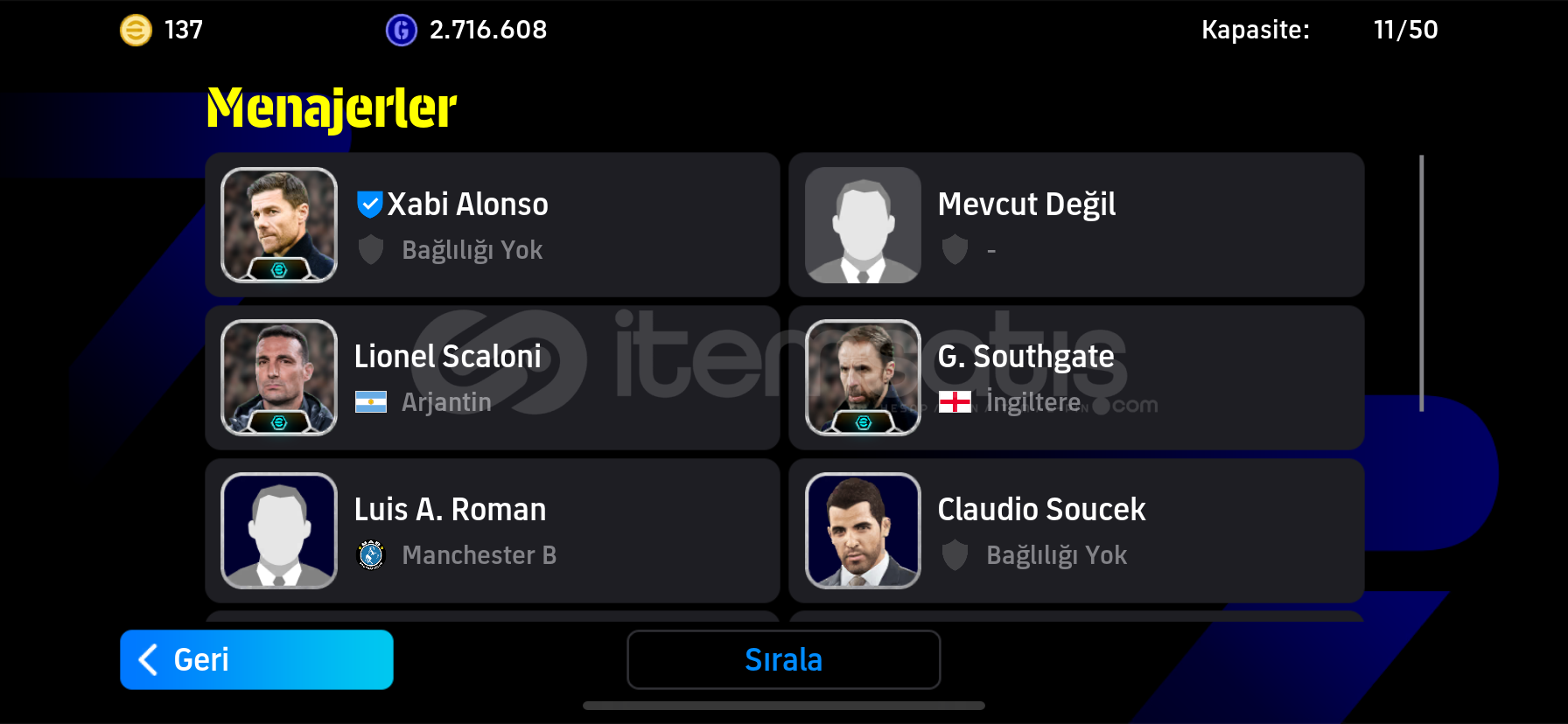Screen dimensions: 1568x724
Task: Click the Manchester B club crest icon
Action: 371,555
